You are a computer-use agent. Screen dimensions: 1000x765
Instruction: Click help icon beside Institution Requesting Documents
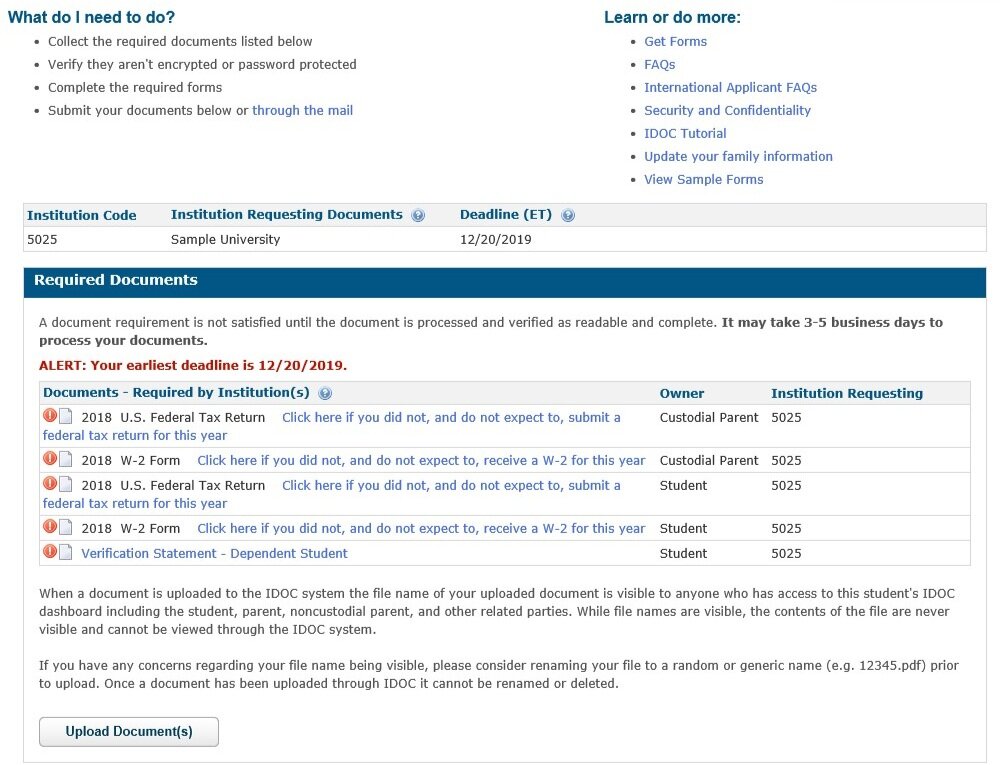(418, 215)
